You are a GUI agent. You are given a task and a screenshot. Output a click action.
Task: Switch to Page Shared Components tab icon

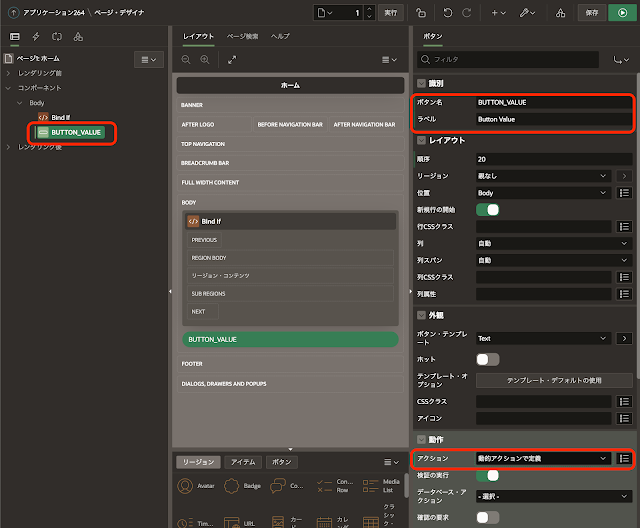(x=78, y=37)
